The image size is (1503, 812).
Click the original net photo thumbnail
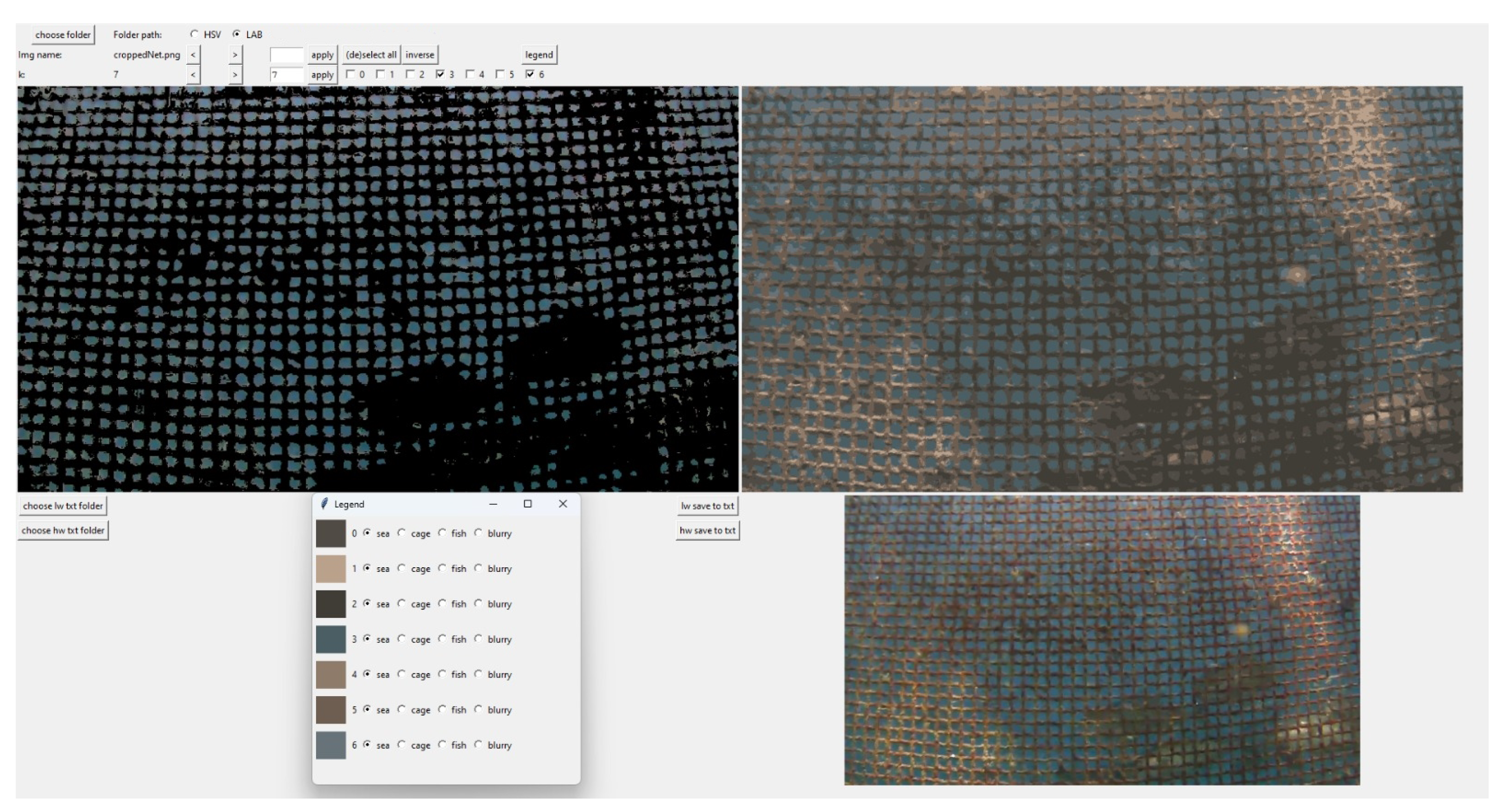[x=1102, y=641]
